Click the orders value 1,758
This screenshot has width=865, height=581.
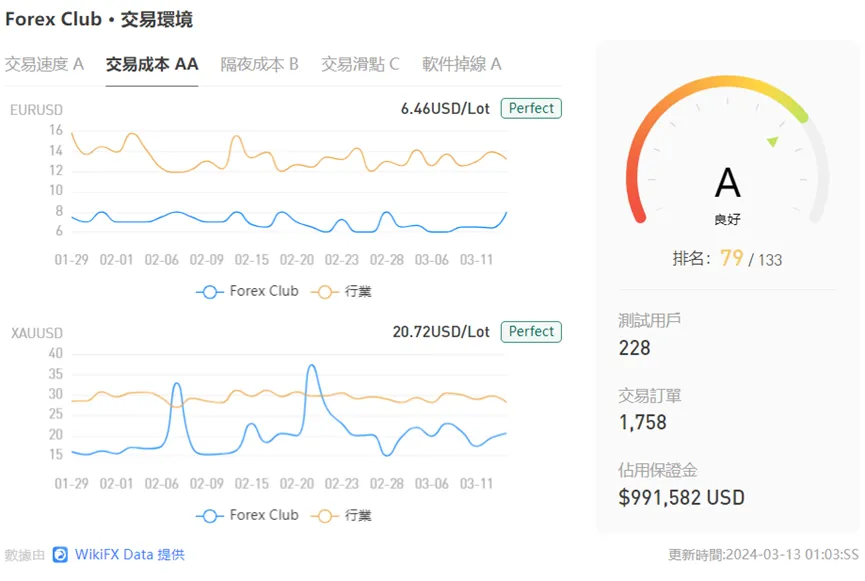(x=643, y=423)
